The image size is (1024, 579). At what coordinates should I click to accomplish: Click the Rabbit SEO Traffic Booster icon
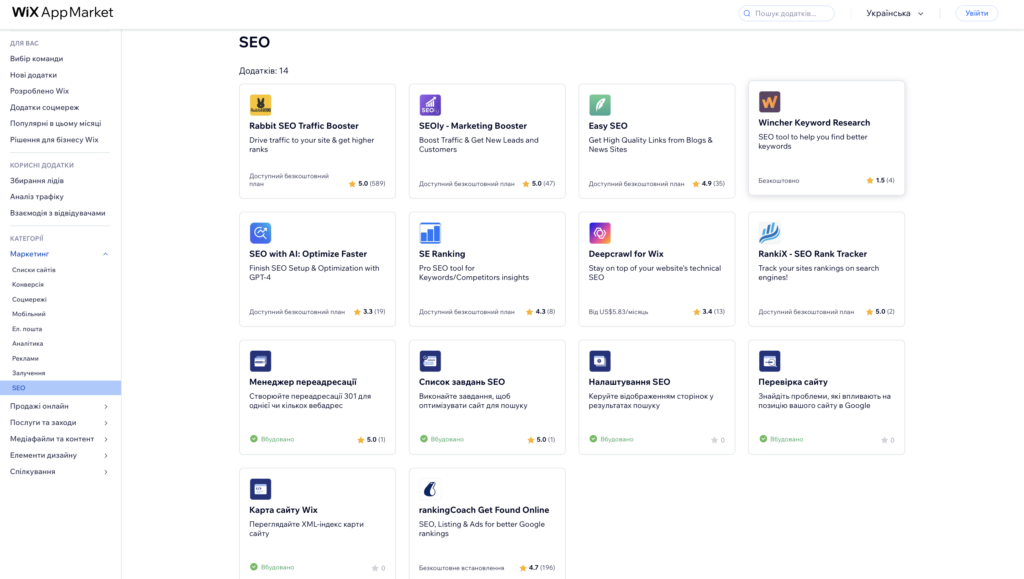[260, 105]
